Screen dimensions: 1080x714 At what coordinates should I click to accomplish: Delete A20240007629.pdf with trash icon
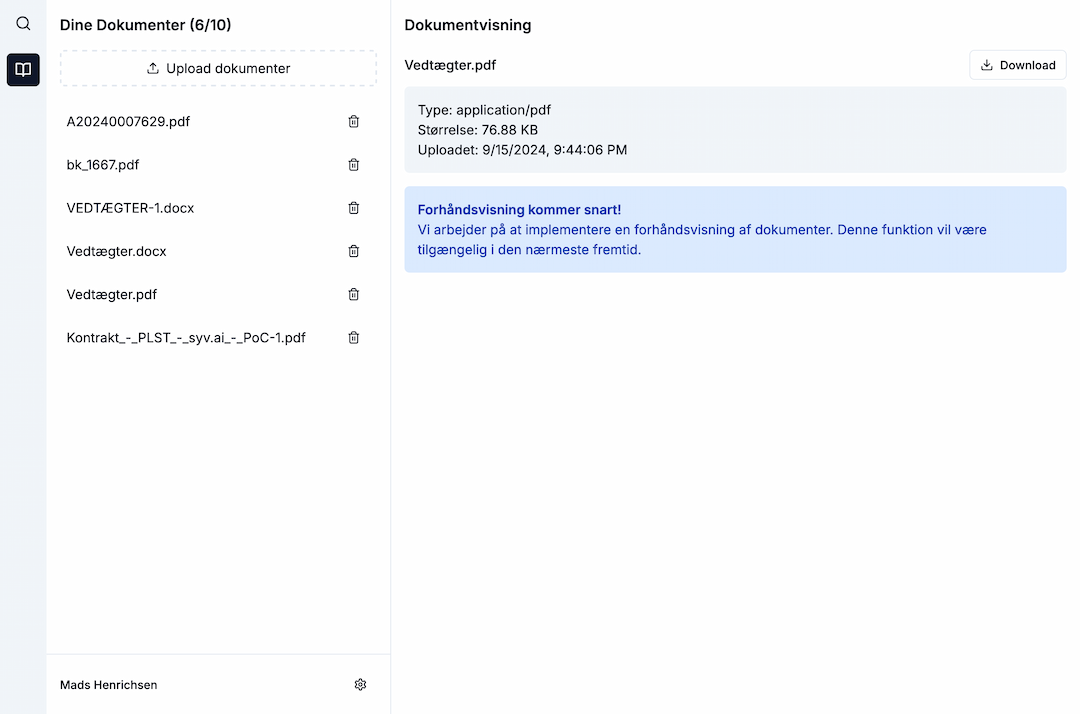tap(353, 122)
